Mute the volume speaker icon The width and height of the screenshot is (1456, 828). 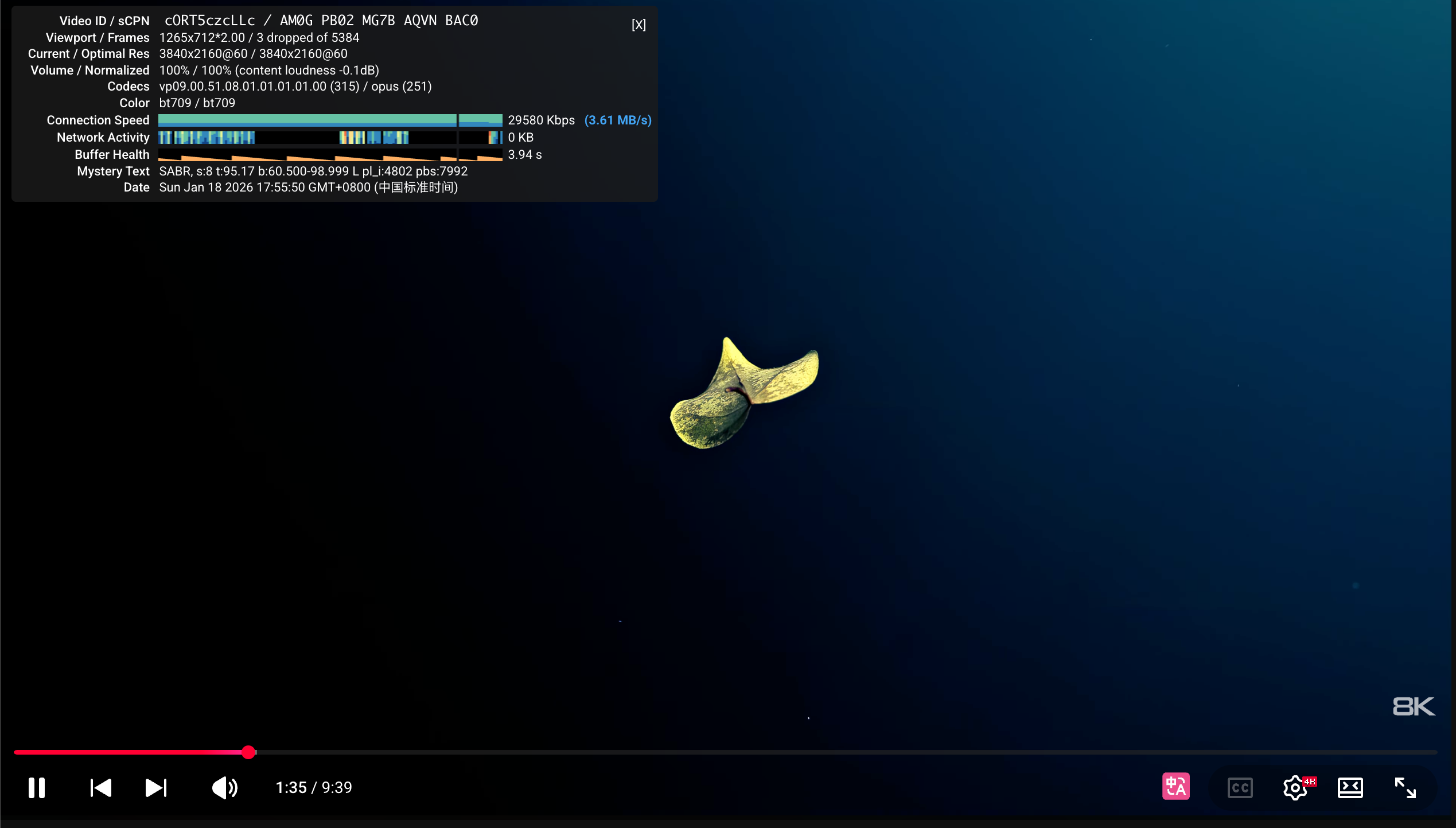tap(224, 787)
